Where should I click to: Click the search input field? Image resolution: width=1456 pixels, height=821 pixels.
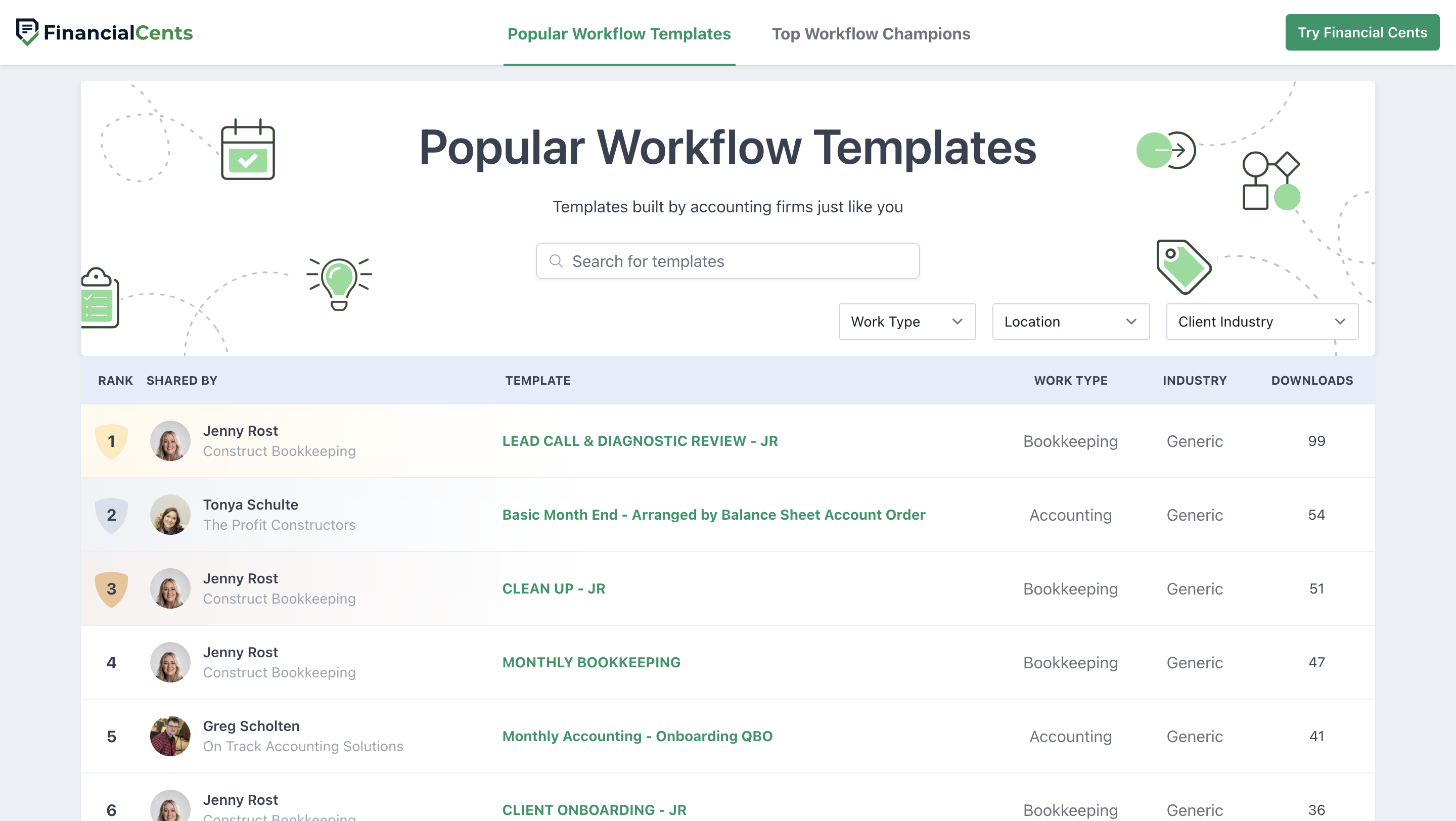coord(728,261)
